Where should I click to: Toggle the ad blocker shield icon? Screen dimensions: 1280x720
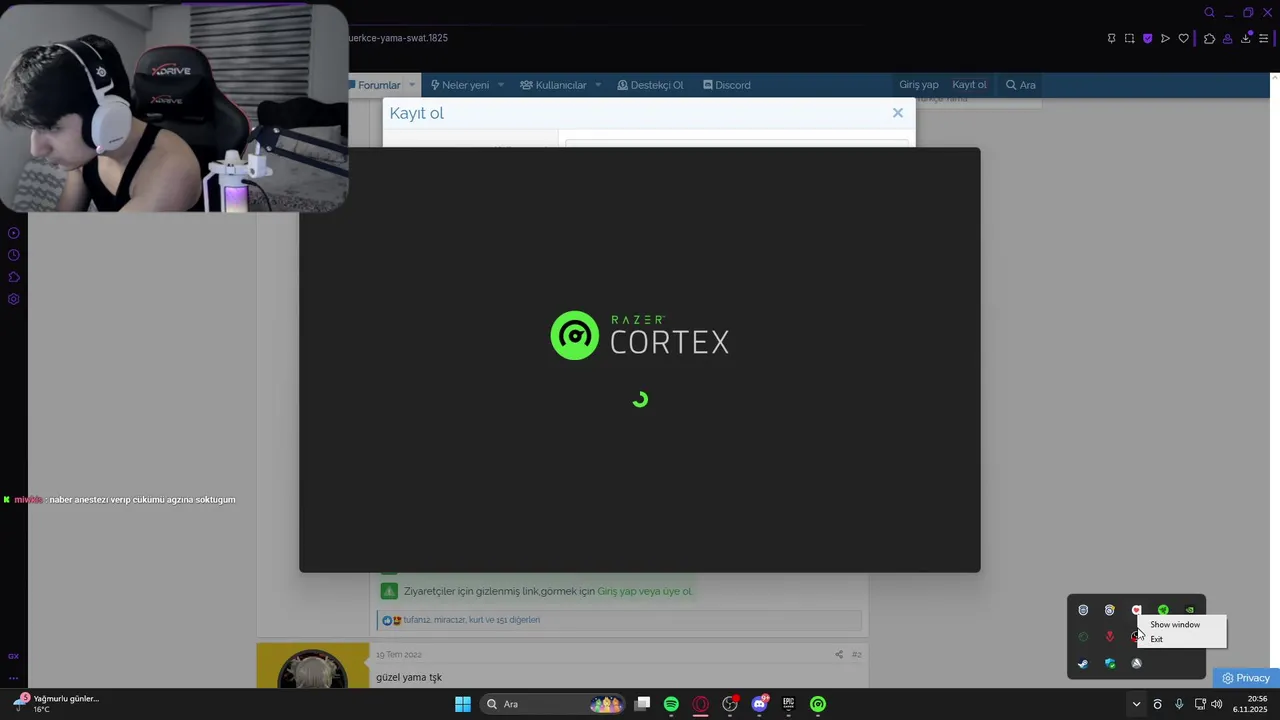(1147, 38)
